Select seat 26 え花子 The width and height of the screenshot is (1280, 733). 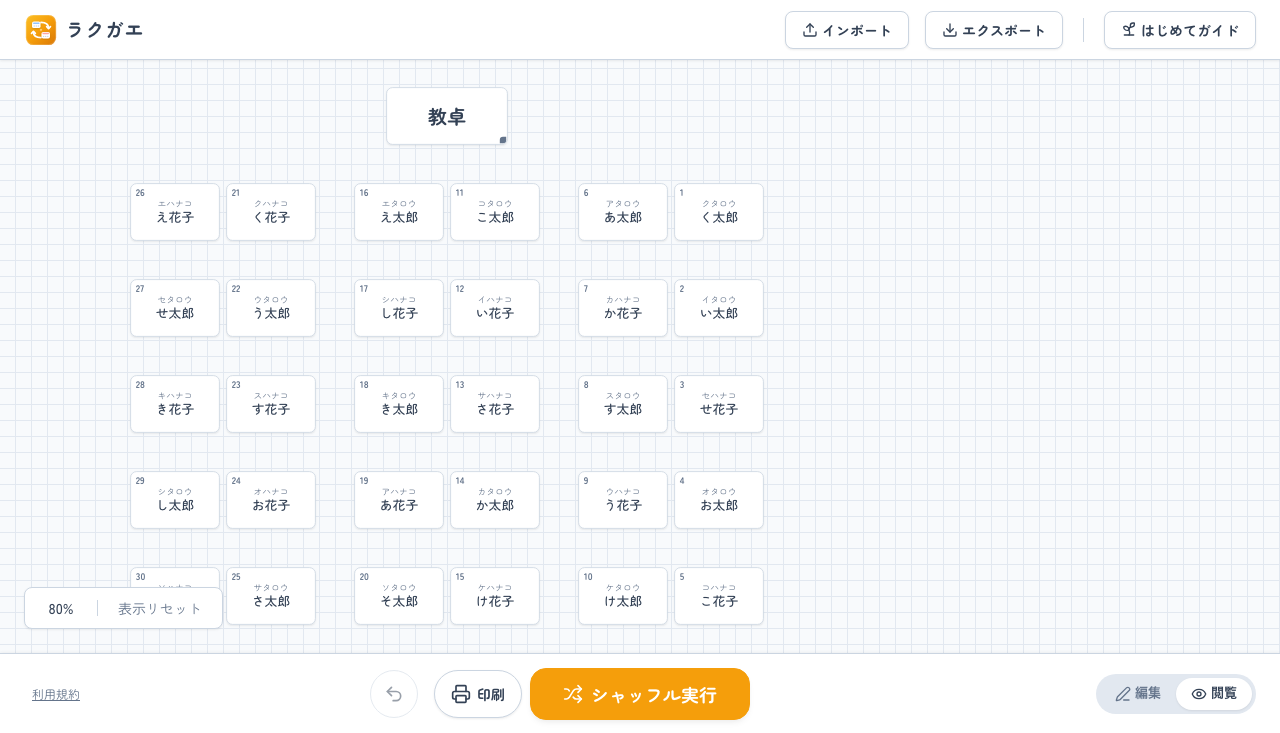175,212
